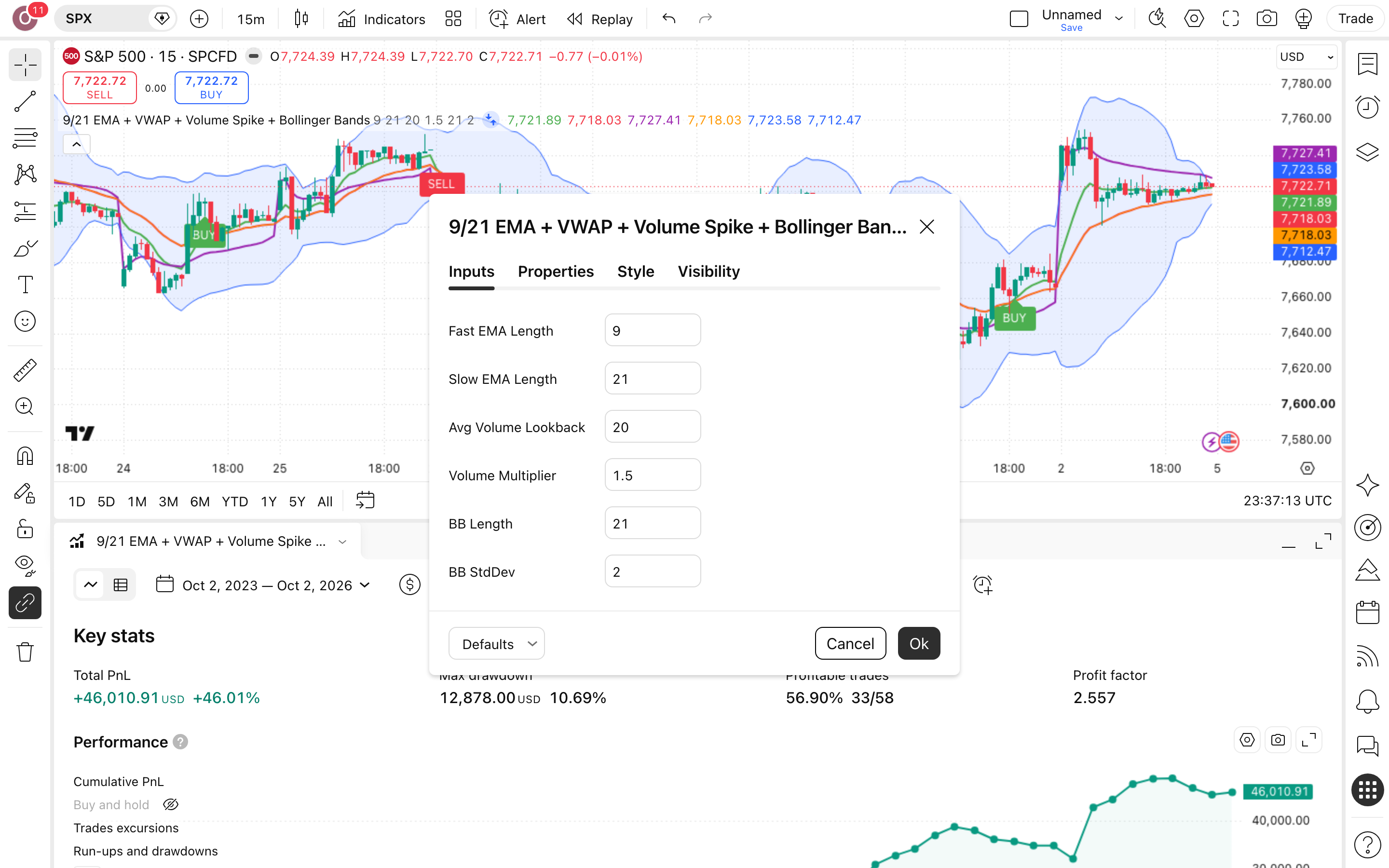Expand the Defaults dropdown in dialog
1389x868 pixels.
point(496,644)
